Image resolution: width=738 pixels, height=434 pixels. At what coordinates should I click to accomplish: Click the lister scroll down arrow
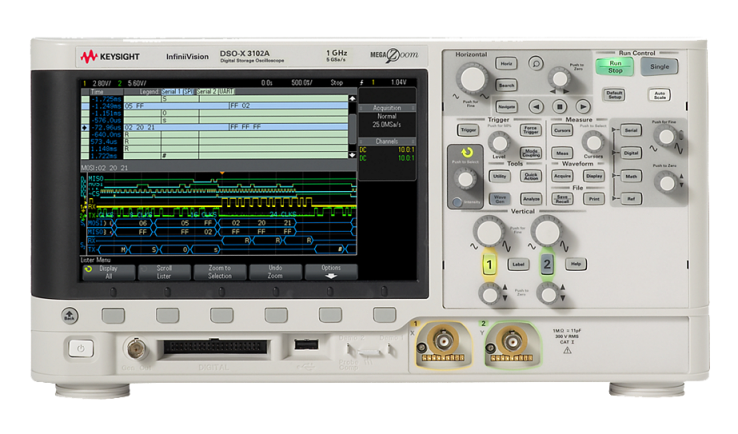(352, 155)
